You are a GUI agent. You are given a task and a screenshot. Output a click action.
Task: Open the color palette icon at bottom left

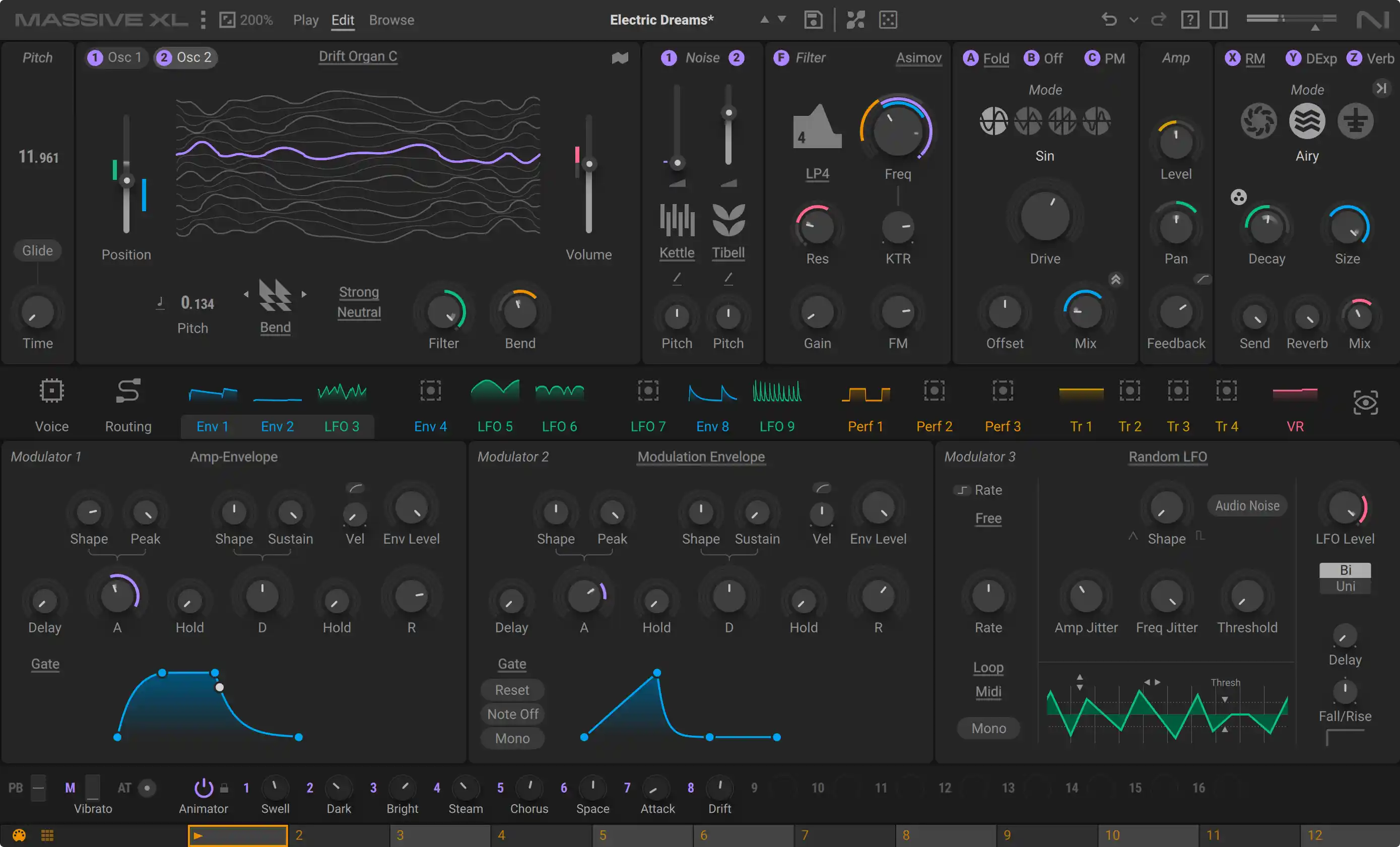19,835
